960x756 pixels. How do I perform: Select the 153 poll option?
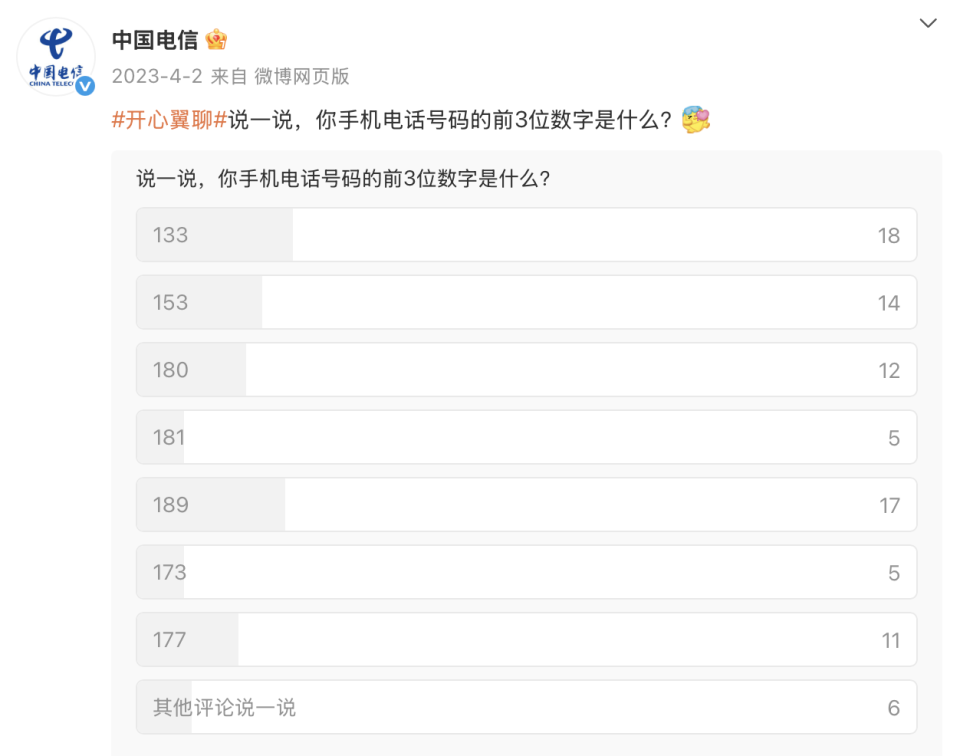526,302
